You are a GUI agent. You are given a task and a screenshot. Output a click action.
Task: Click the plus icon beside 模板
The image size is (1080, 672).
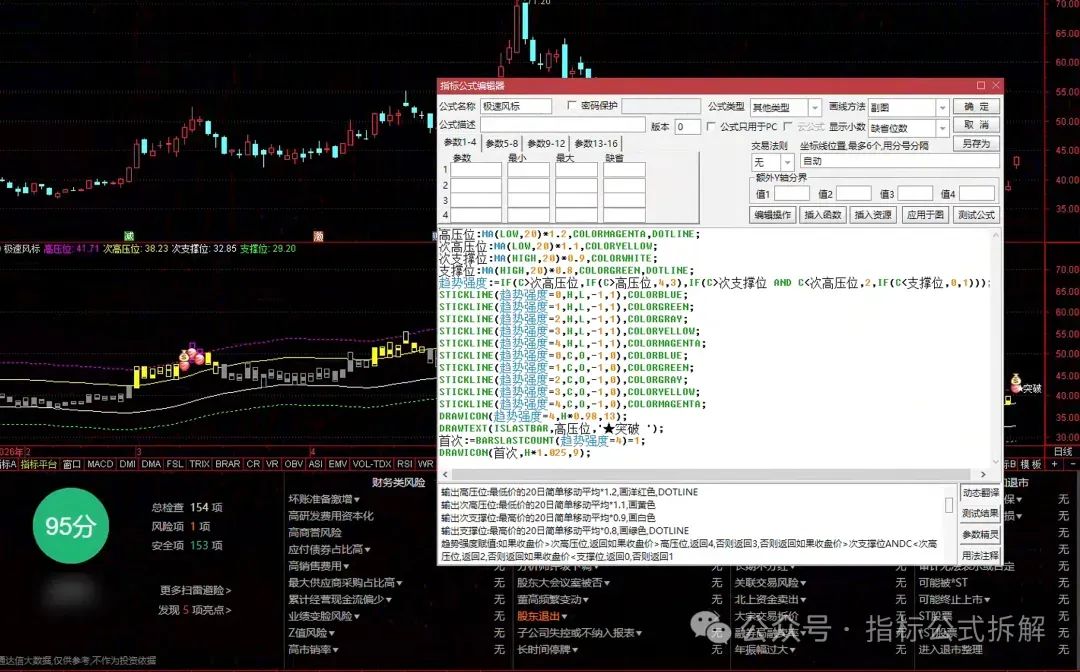(x=1054, y=464)
